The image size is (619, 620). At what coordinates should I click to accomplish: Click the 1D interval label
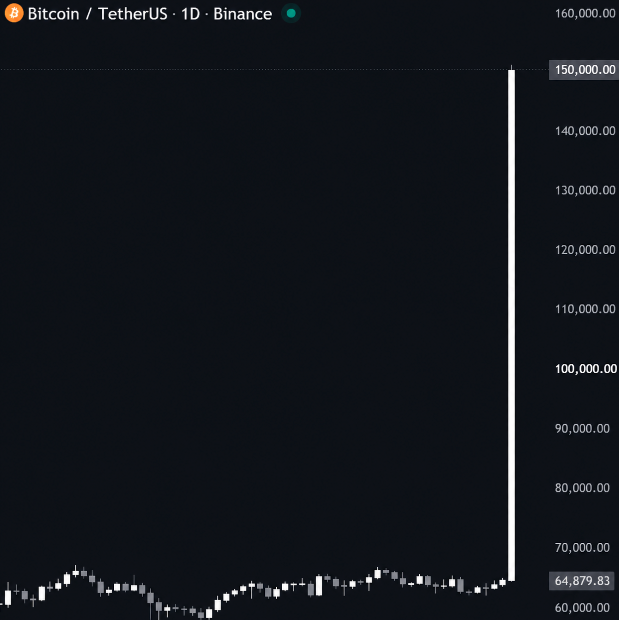190,14
